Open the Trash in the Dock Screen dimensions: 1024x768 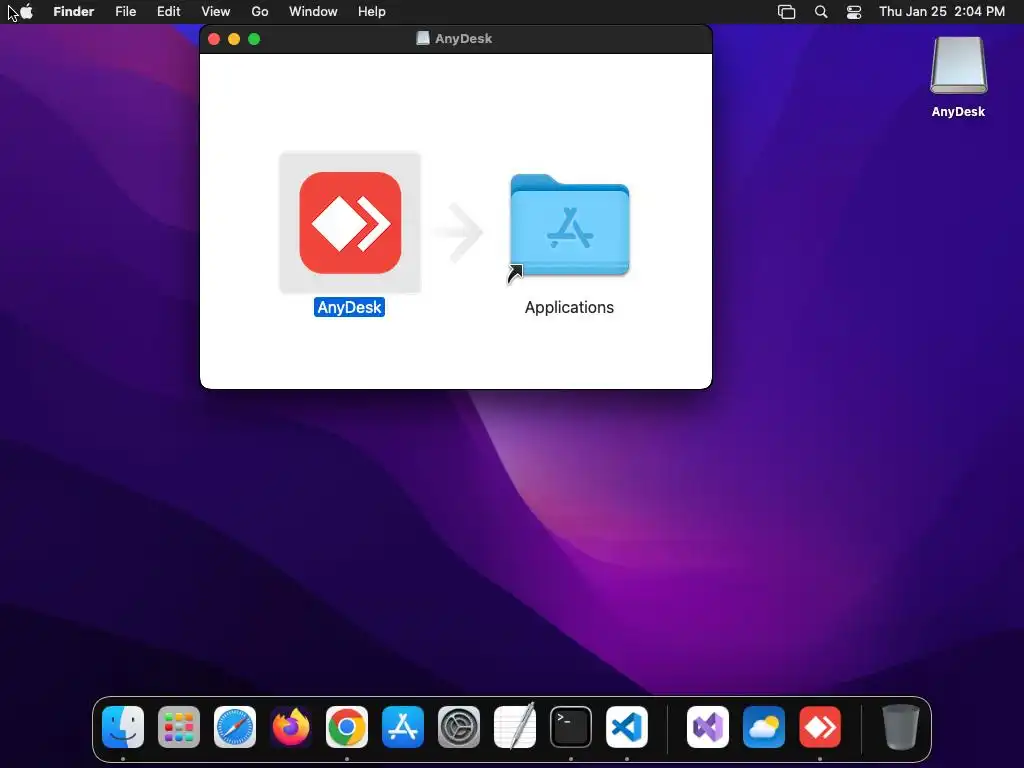901,727
